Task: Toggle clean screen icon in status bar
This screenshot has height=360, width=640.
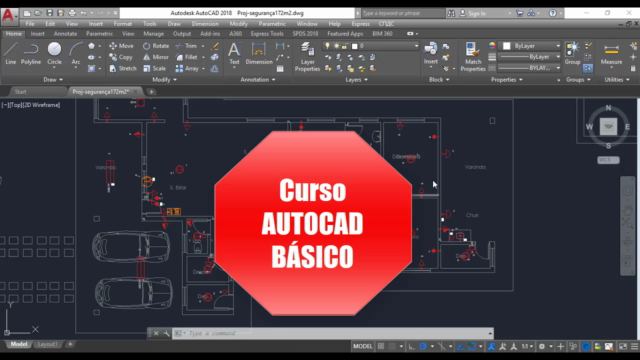Action: 623,347
